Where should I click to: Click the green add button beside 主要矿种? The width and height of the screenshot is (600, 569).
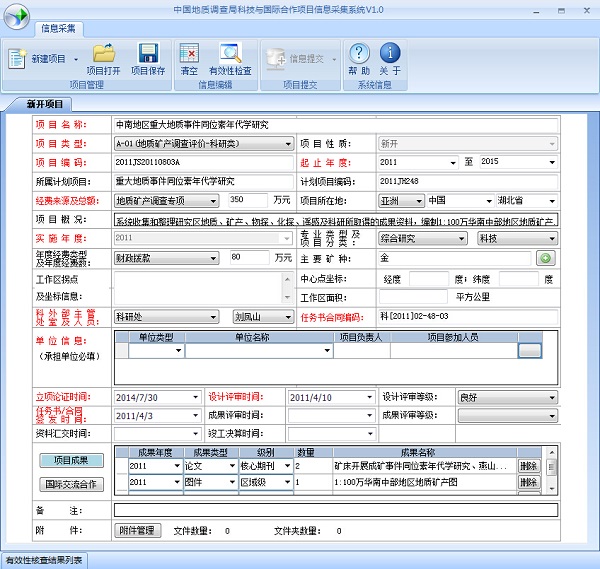[x=546, y=258]
